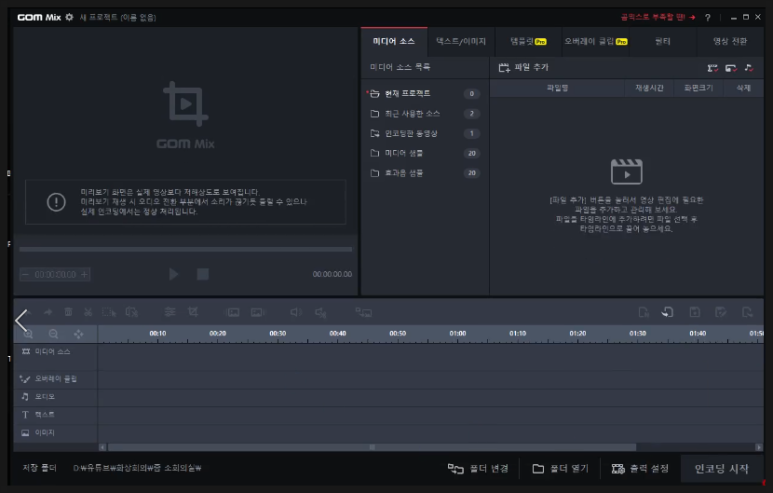Click the preview seek bar
The height and width of the screenshot is (493, 773).
(x=186, y=249)
